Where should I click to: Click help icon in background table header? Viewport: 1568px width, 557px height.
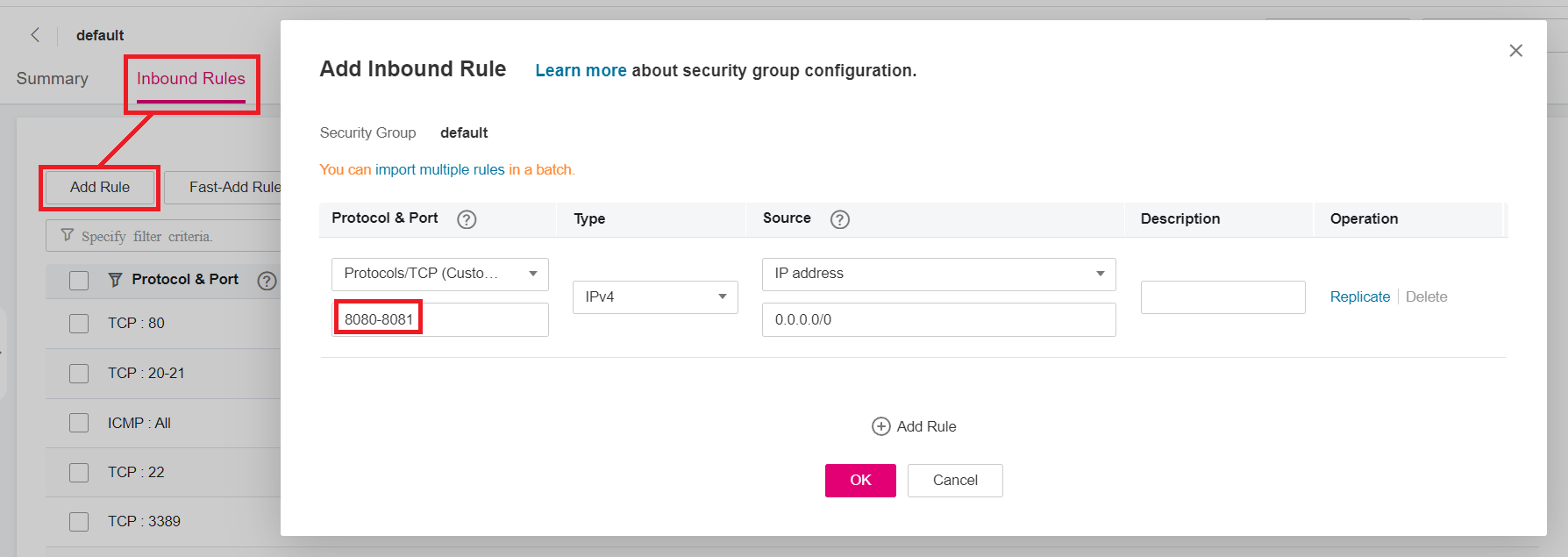click(267, 281)
